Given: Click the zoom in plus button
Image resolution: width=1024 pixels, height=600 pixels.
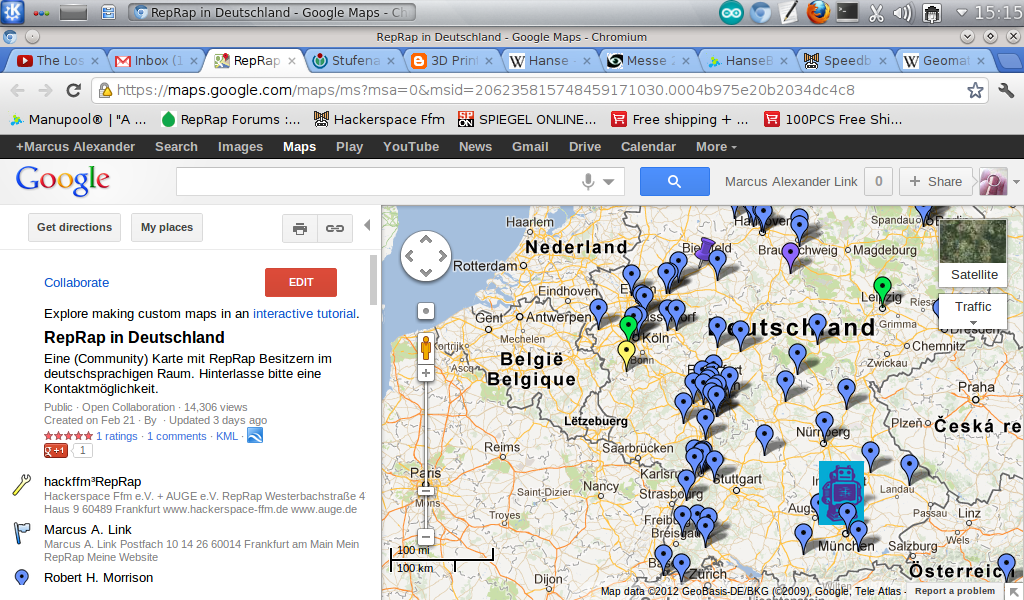Looking at the screenshot, I should tap(426, 373).
